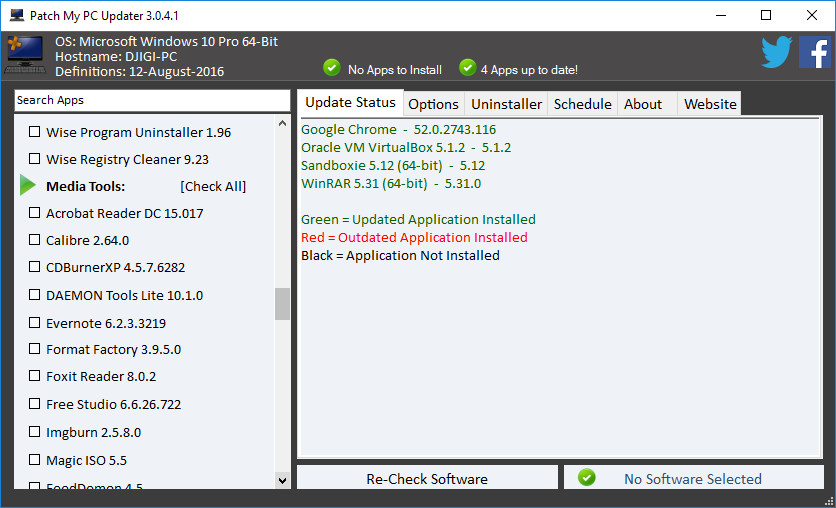Check Wise Program Uninstaller 1.96
The height and width of the screenshot is (508, 836).
35,131
